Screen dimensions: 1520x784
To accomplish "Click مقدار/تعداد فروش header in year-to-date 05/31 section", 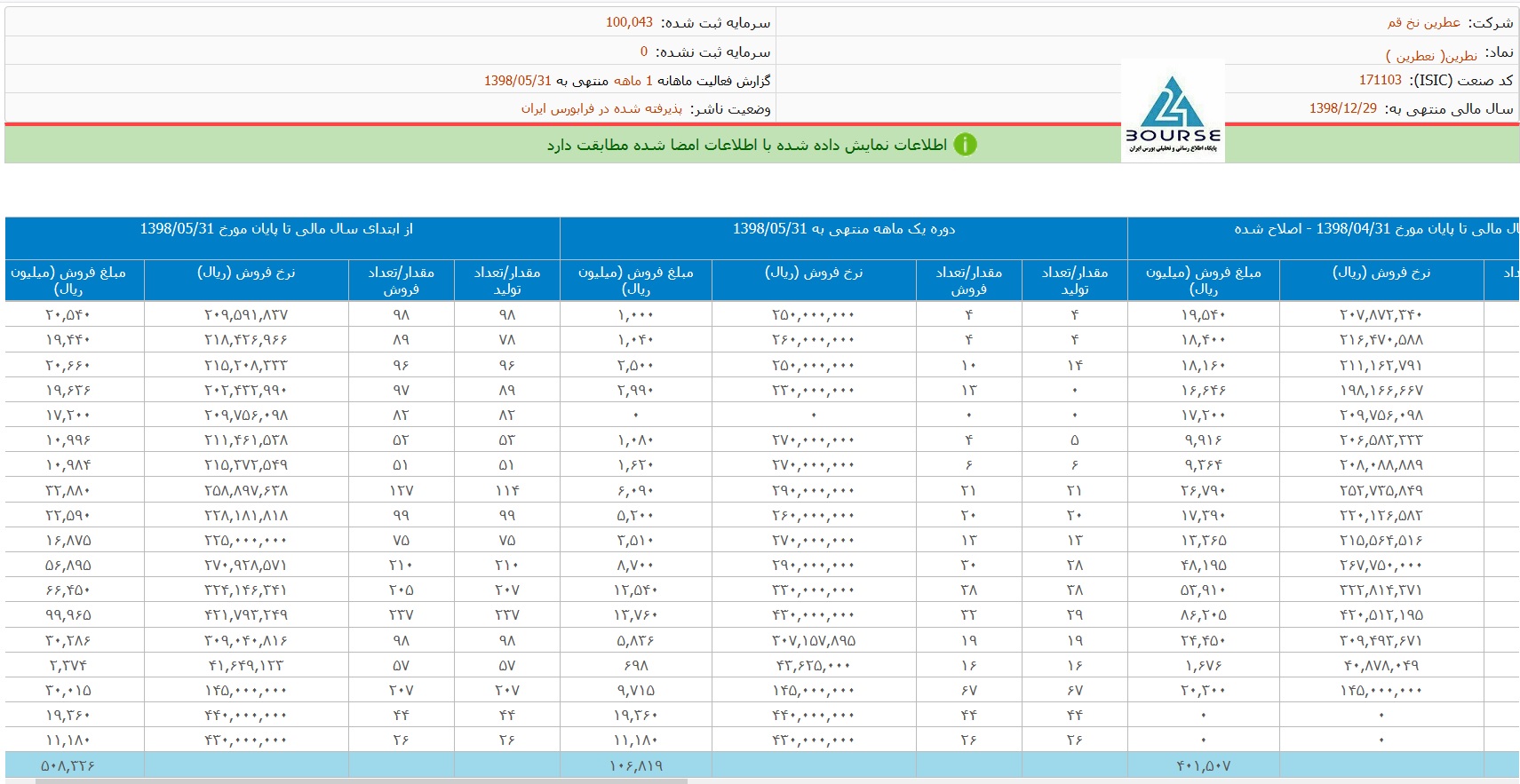I will click(402, 281).
